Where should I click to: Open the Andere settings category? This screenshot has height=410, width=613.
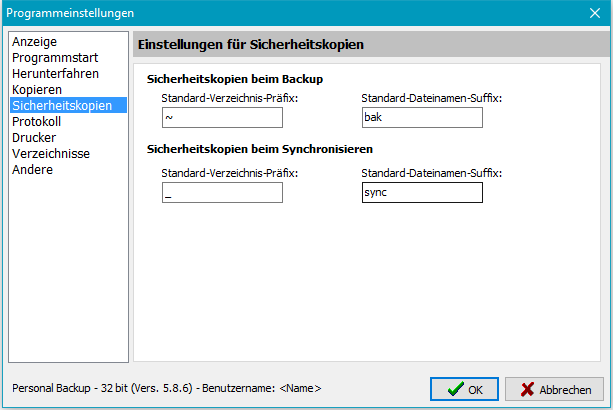33,170
